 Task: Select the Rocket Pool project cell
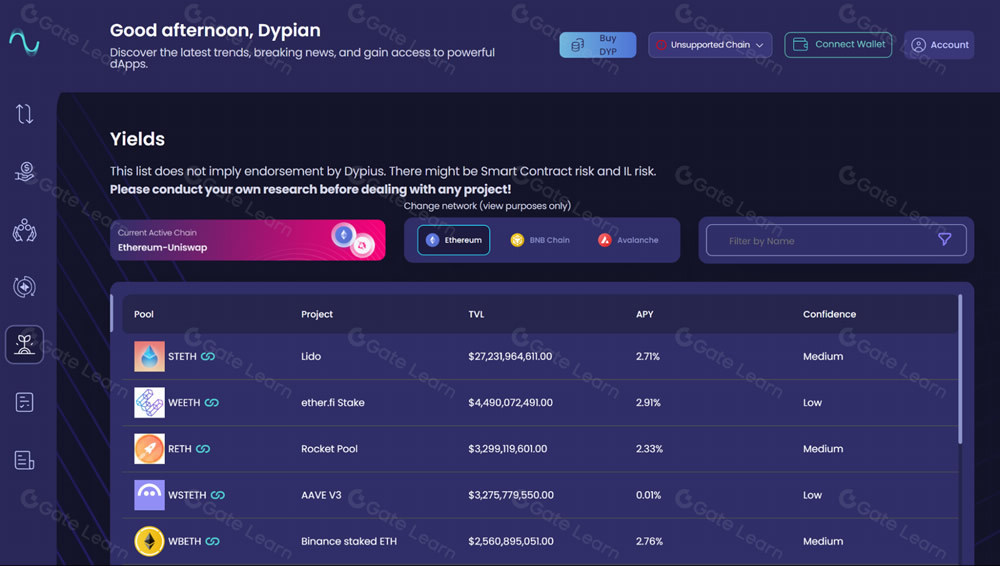coord(329,449)
